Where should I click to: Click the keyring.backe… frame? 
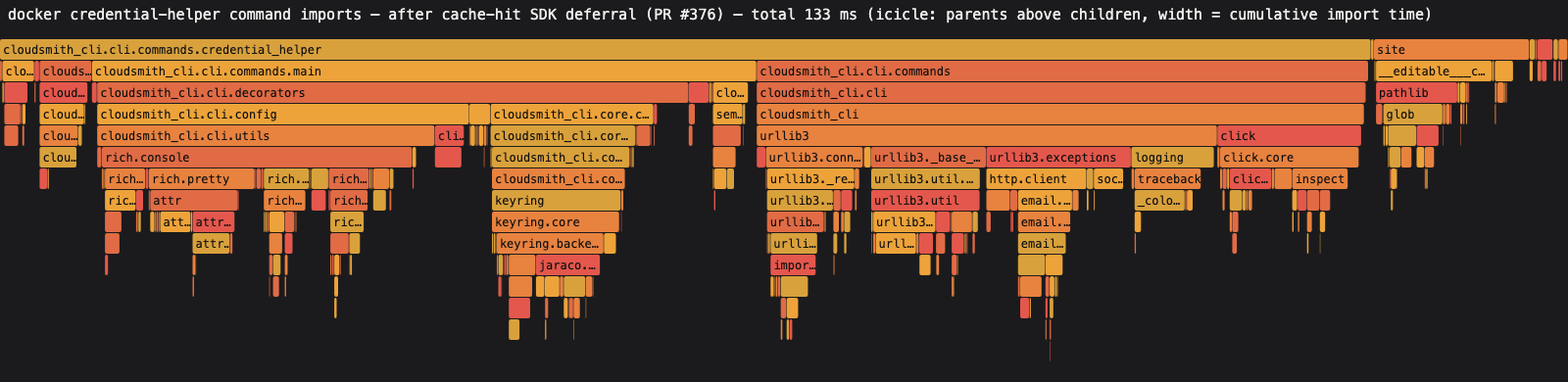coord(550,244)
